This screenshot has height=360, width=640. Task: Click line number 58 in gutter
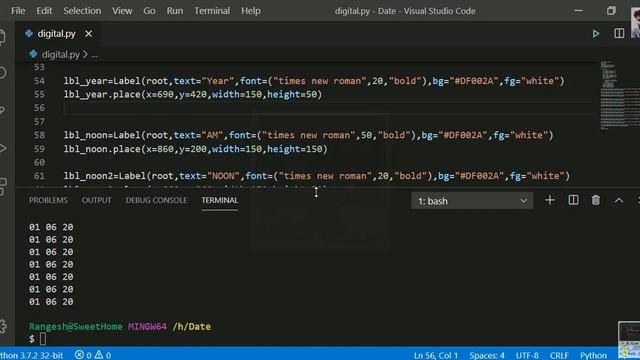pos(39,135)
